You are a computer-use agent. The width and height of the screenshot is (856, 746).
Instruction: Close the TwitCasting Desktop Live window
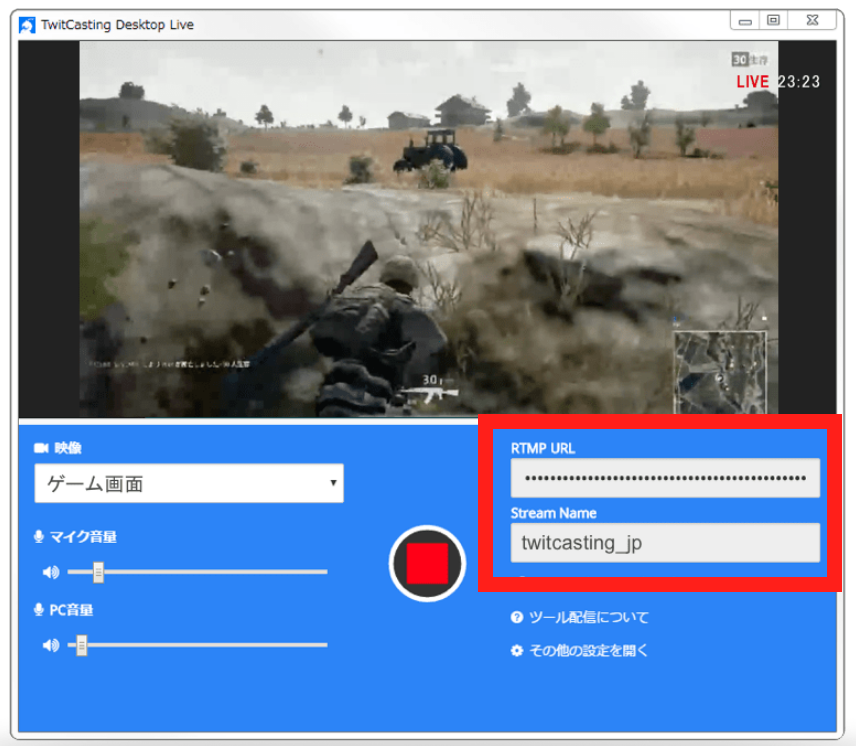click(x=812, y=20)
